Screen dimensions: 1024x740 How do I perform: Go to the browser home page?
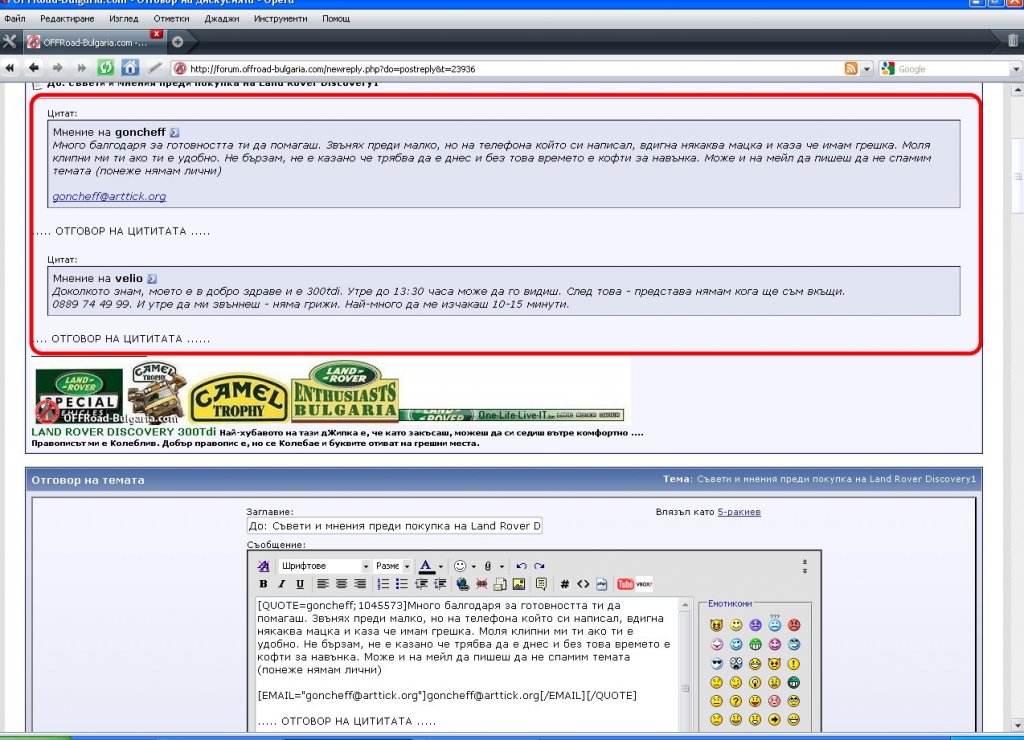[x=130, y=68]
